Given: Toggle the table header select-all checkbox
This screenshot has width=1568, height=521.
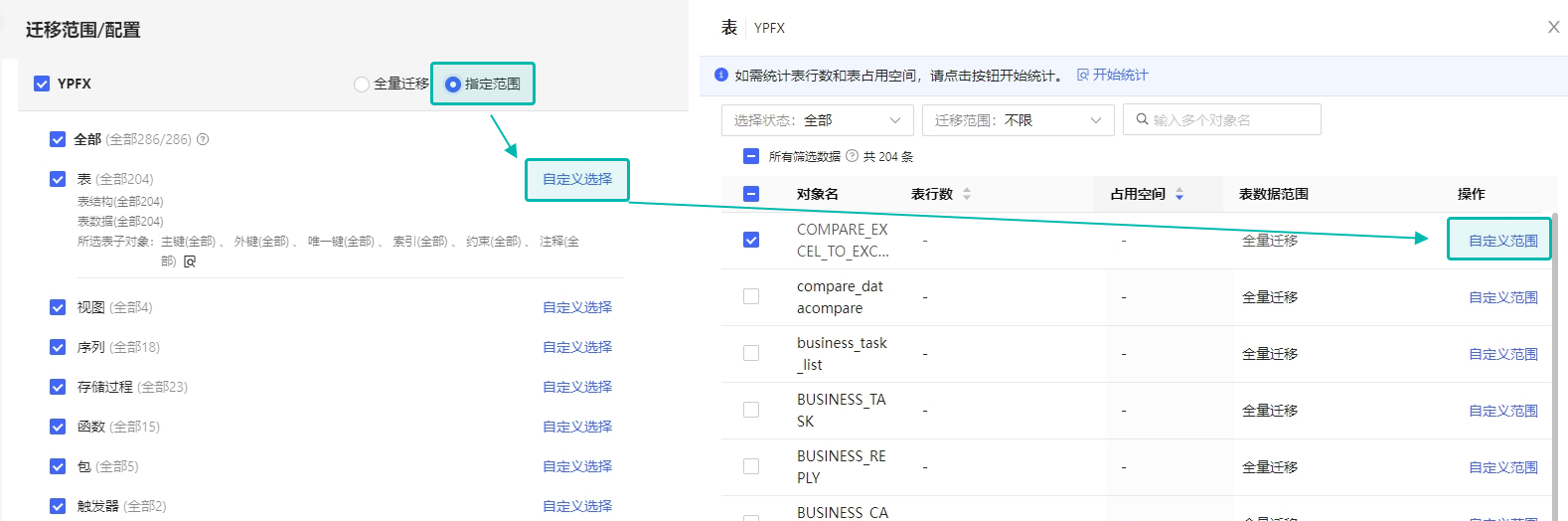Looking at the screenshot, I should tap(751, 194).
